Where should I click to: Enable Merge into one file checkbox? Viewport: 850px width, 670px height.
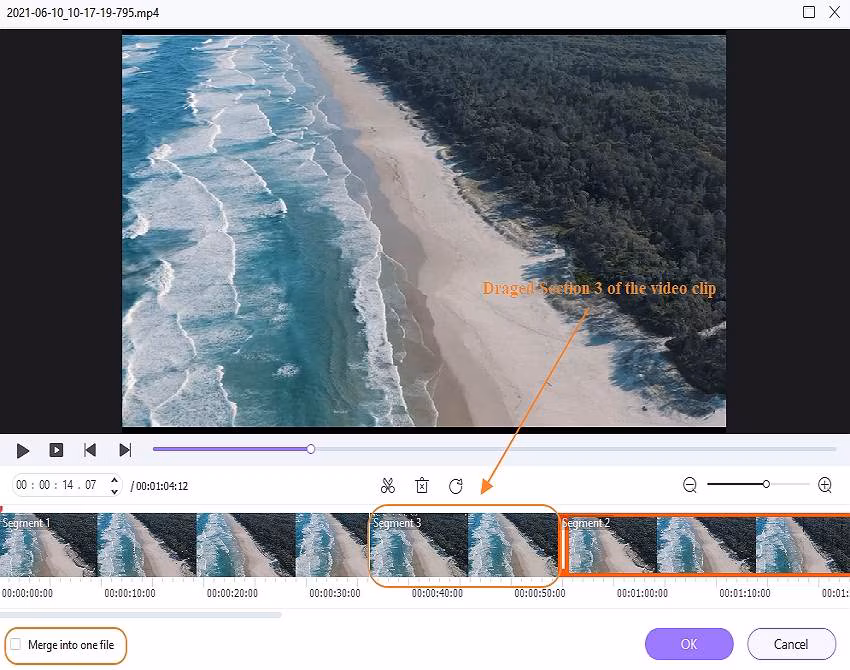pos(15,645)
